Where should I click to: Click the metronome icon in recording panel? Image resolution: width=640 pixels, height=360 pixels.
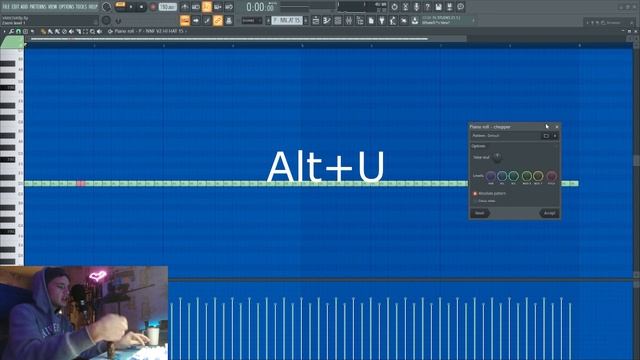[x=184, y=7]
